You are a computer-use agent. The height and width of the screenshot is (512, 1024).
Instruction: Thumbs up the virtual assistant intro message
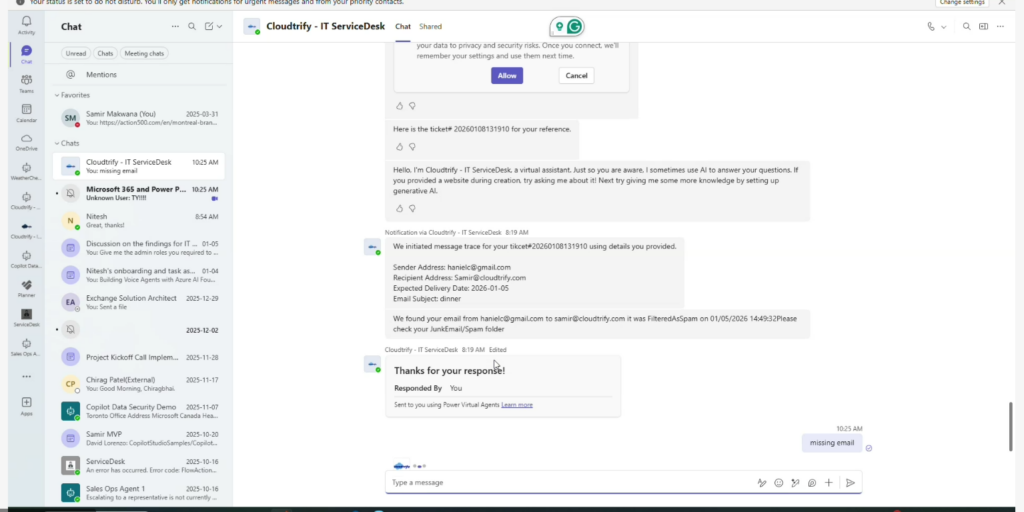[400, 208]
